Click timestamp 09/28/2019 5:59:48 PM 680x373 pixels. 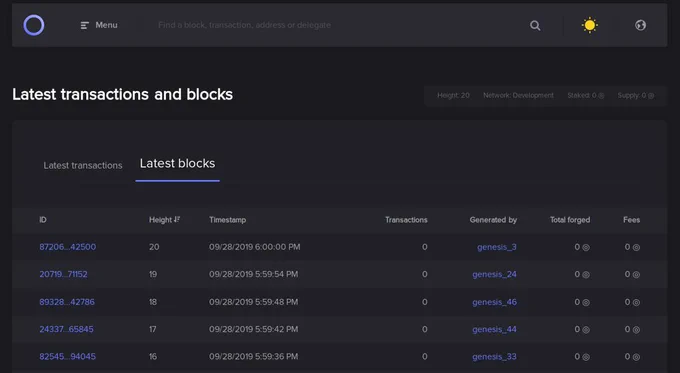coord(253,302)
